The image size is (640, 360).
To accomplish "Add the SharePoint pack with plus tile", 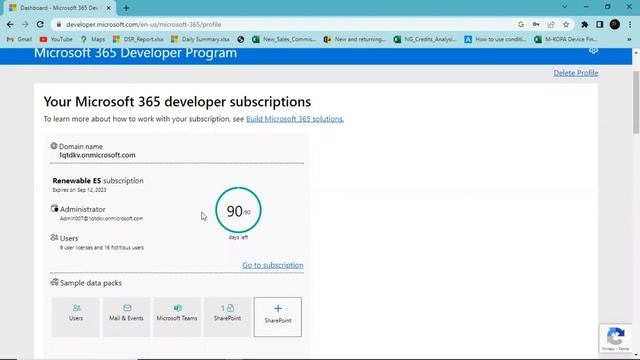I will (278, 317).
